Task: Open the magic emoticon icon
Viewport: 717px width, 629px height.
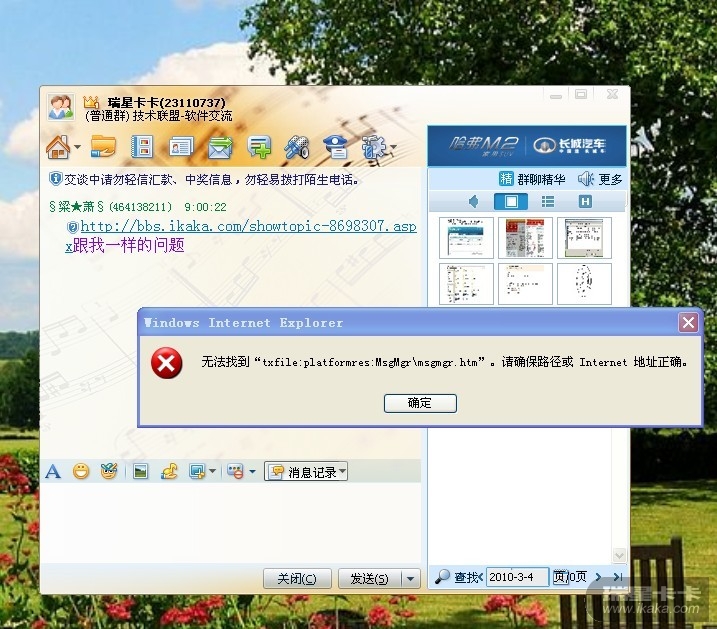Action: (x=109, y=471)
